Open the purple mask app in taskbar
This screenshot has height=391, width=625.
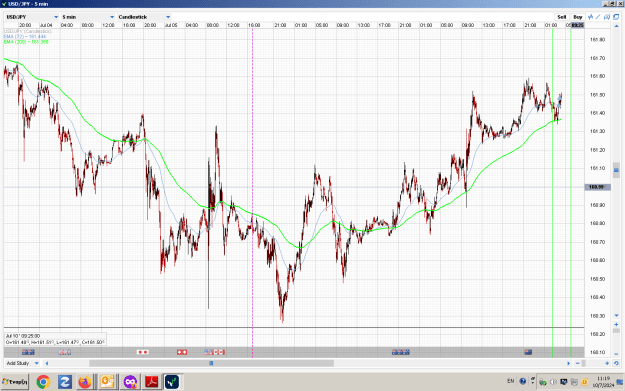[130, 382]
